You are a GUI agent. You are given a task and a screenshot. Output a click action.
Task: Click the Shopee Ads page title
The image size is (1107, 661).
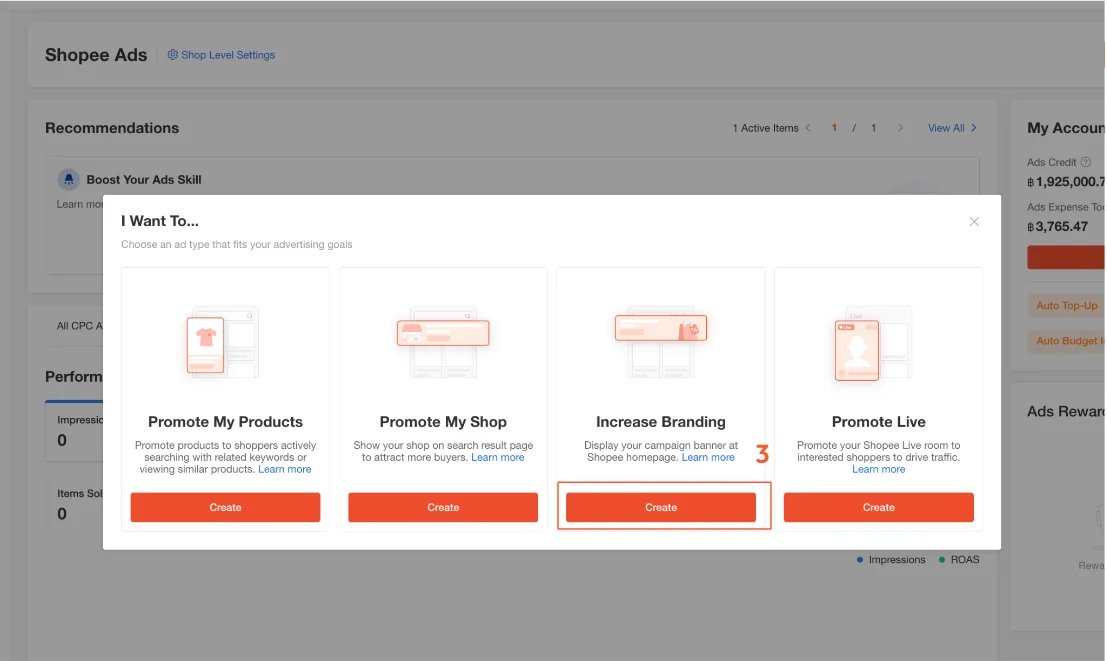click(x=96, y=55)
